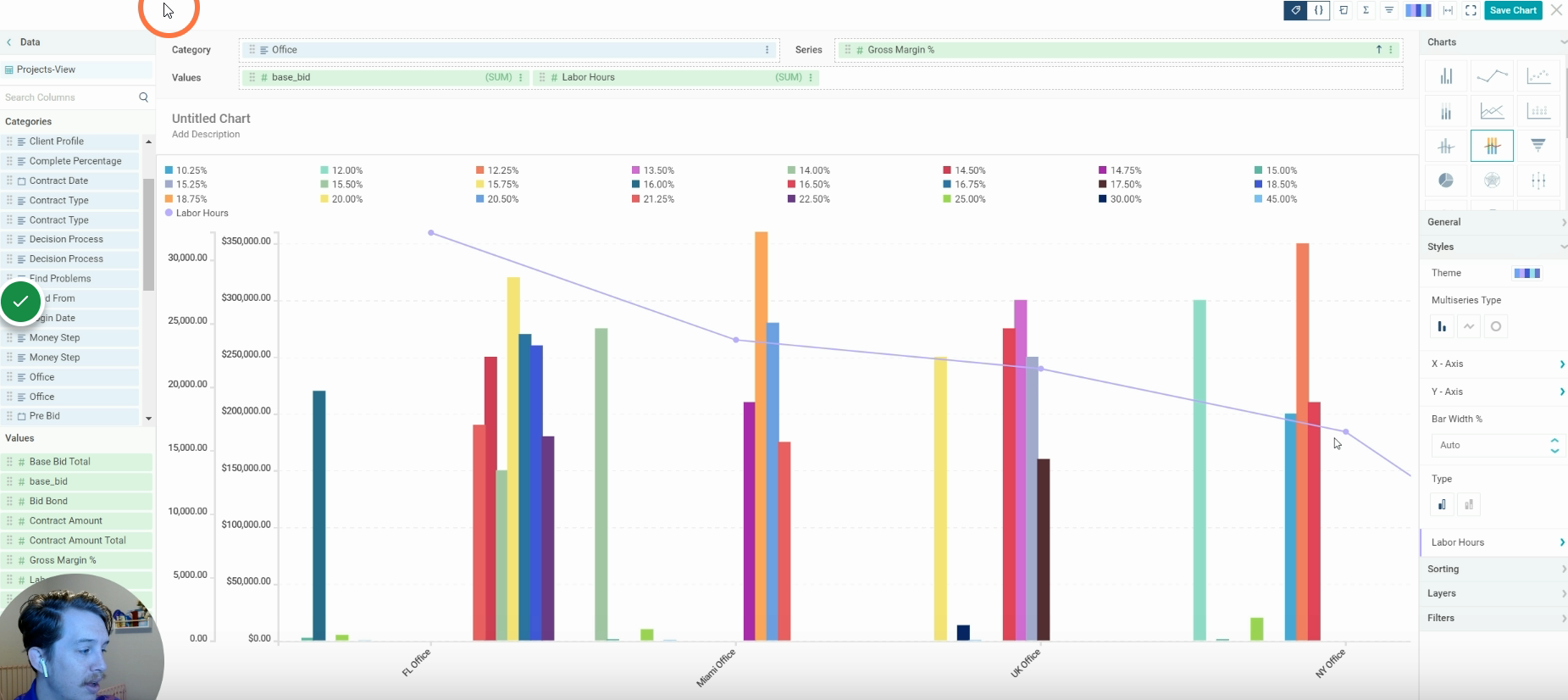The image size is (1568, 700).
Task: Set multiseries type to bars
Action: [1442, 326]
